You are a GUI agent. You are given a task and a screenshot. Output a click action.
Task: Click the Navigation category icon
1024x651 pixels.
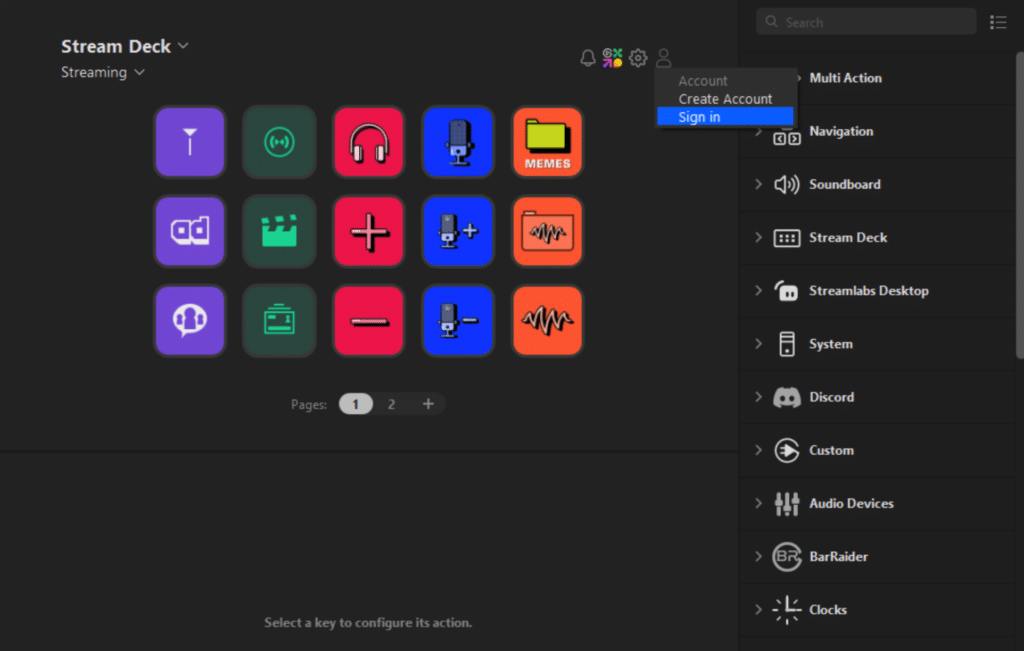(x=787, y=136)
